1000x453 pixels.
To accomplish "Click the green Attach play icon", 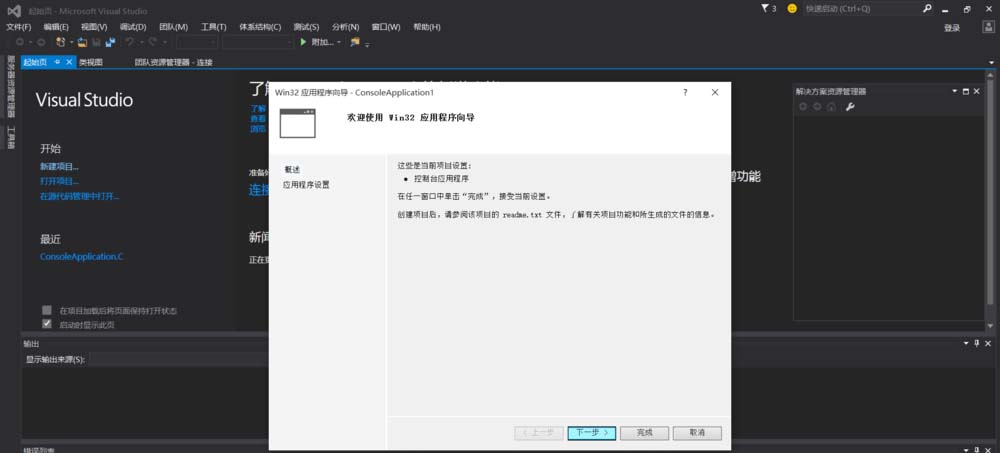I will point(304,42).
